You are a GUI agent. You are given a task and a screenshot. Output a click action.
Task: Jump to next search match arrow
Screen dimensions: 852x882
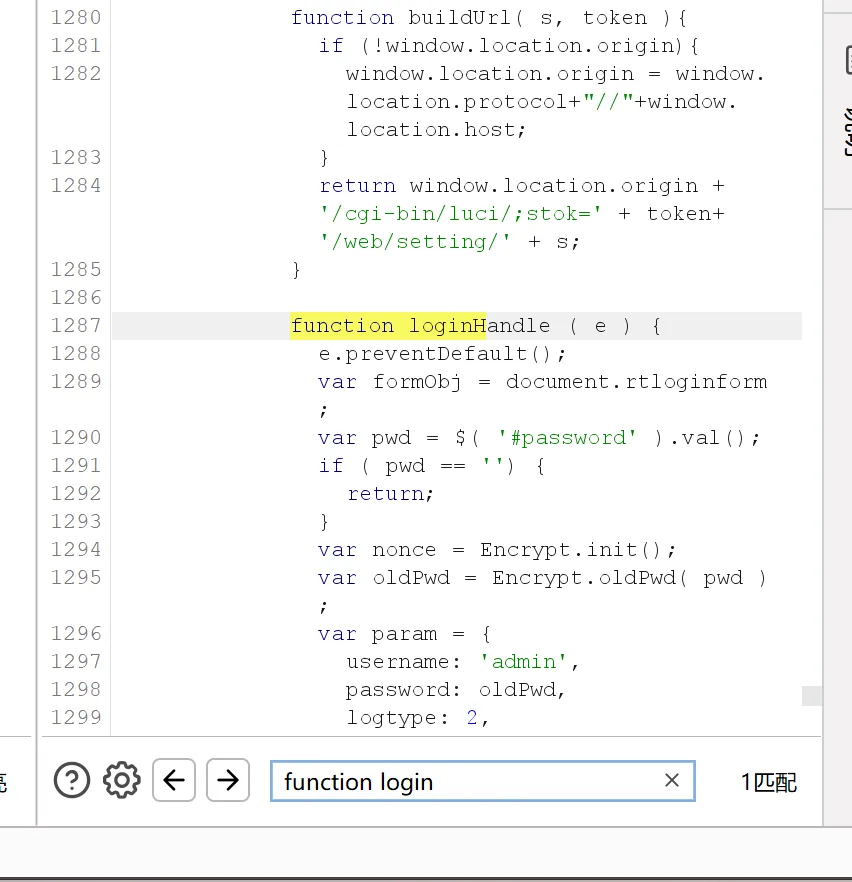(228, 780)
